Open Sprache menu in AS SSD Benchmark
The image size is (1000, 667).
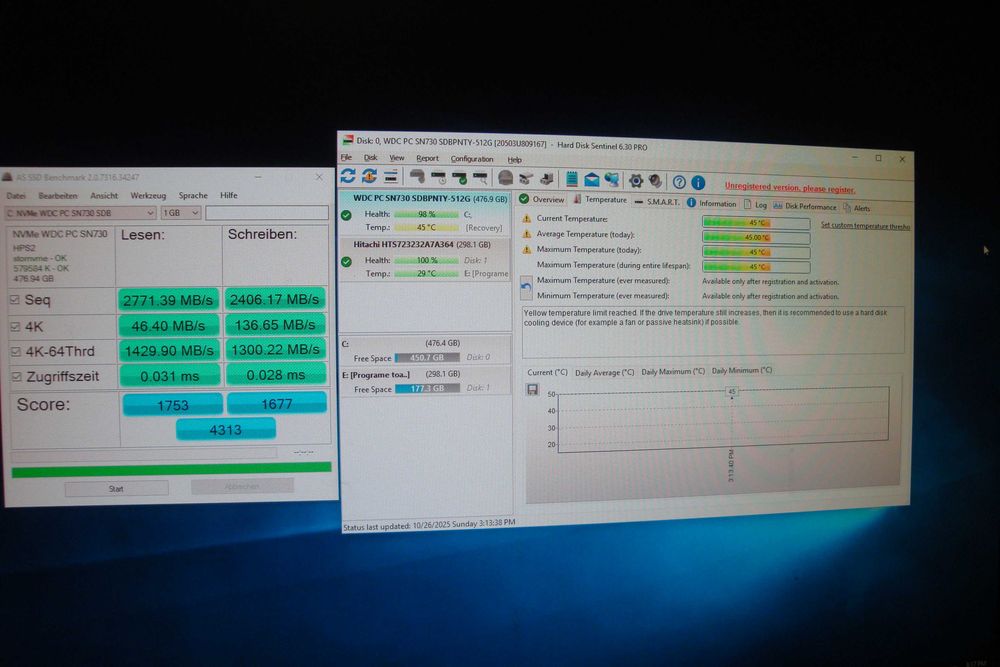193,195
